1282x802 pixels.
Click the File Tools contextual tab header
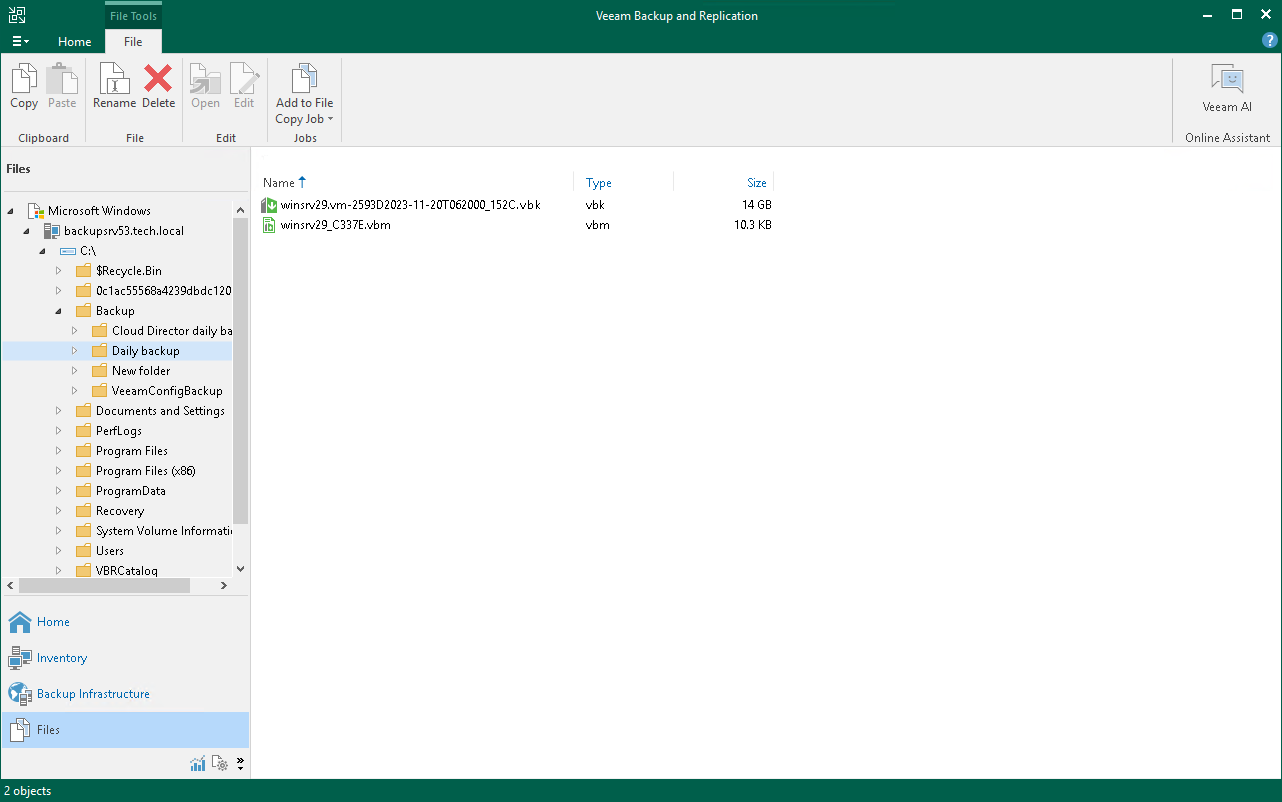click(133, 14)
